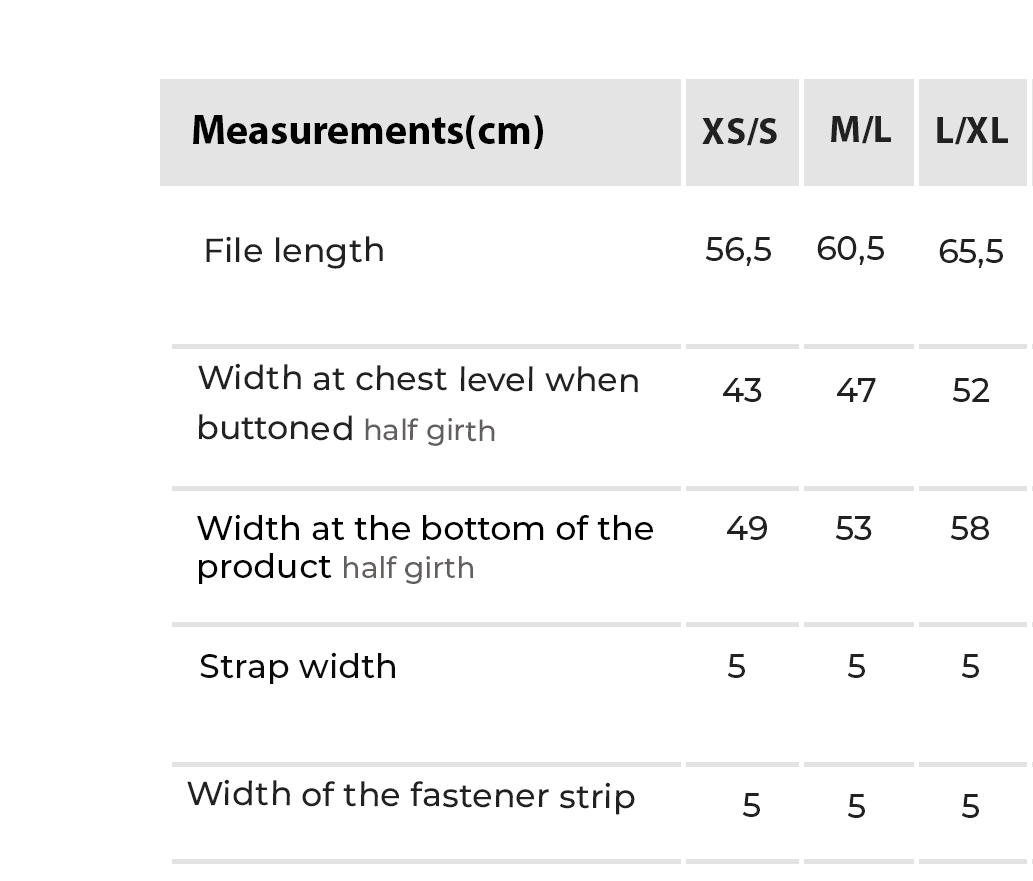
Task: Select the XS/S size column header
Action: (x=740, y=132)
